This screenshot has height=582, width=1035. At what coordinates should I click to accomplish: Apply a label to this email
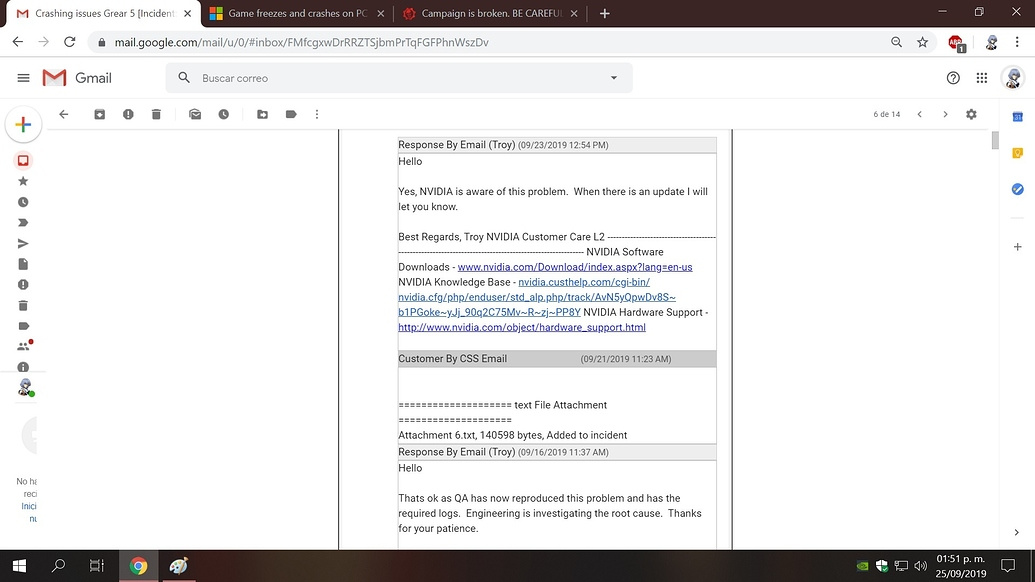(x=291, y=114)
